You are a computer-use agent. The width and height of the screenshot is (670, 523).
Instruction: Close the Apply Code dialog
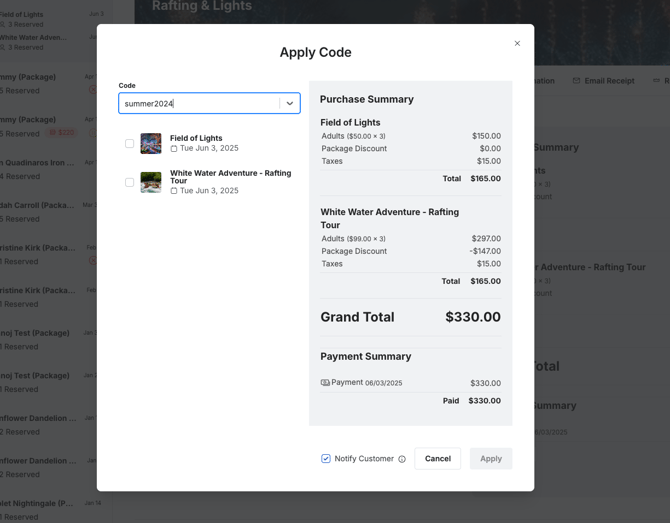(517, 44)
